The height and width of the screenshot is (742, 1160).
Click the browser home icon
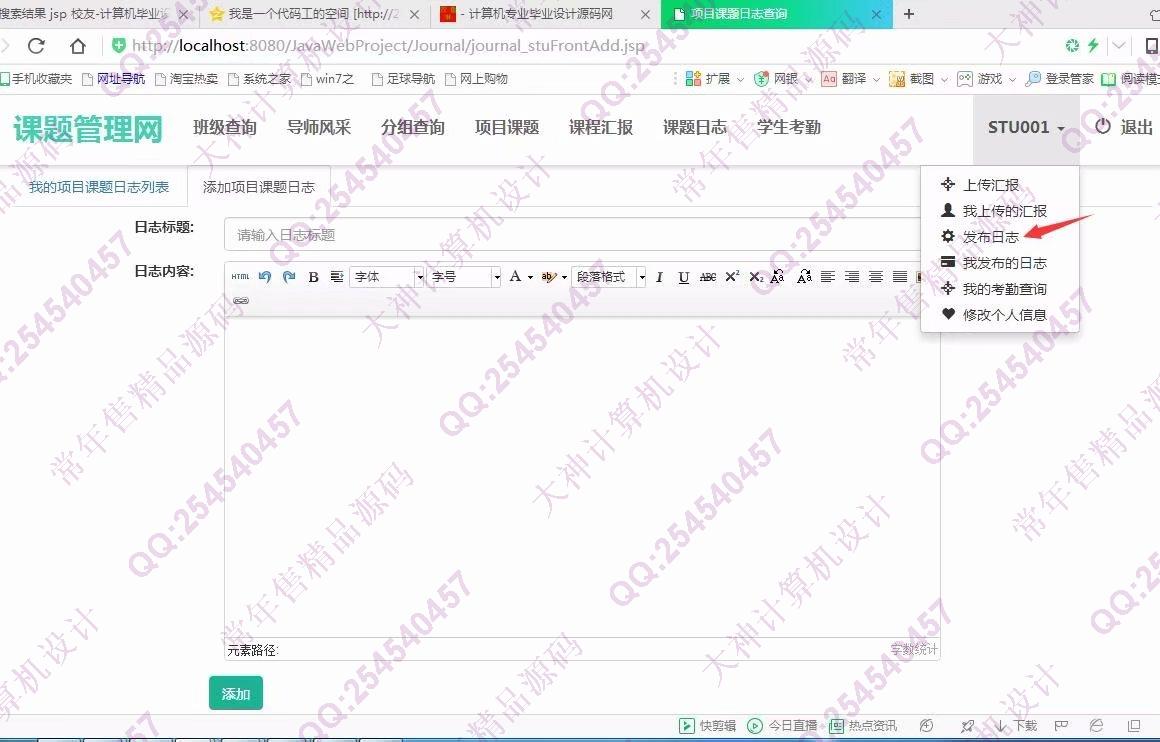tap(78, 46)
